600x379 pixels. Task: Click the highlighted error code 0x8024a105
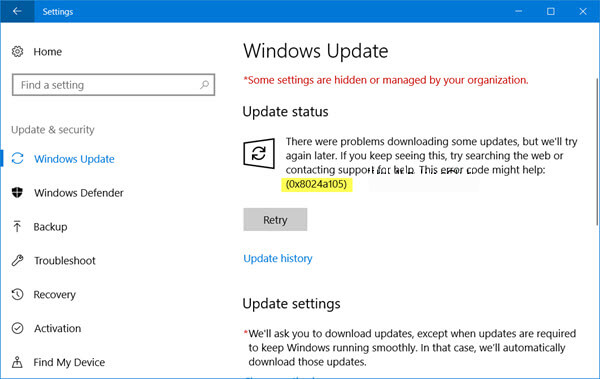pyautogui.click(x=316, y=184)
